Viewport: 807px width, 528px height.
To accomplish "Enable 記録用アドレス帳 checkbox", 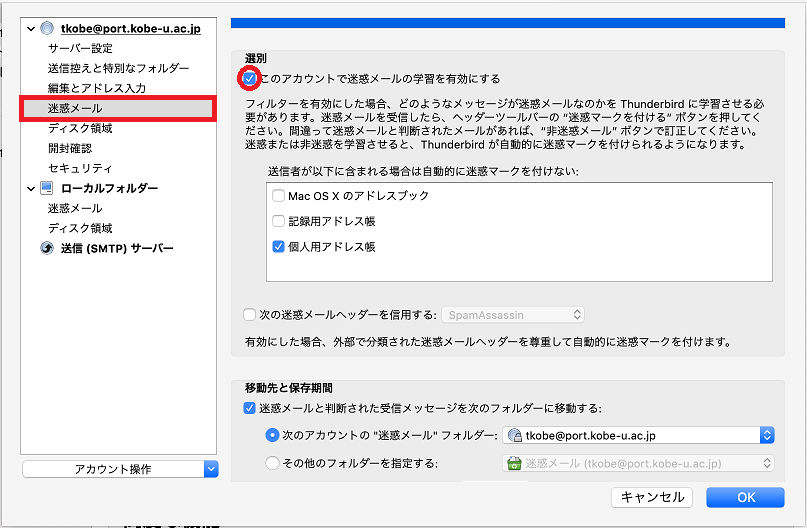I will click(x=278, y=221).
